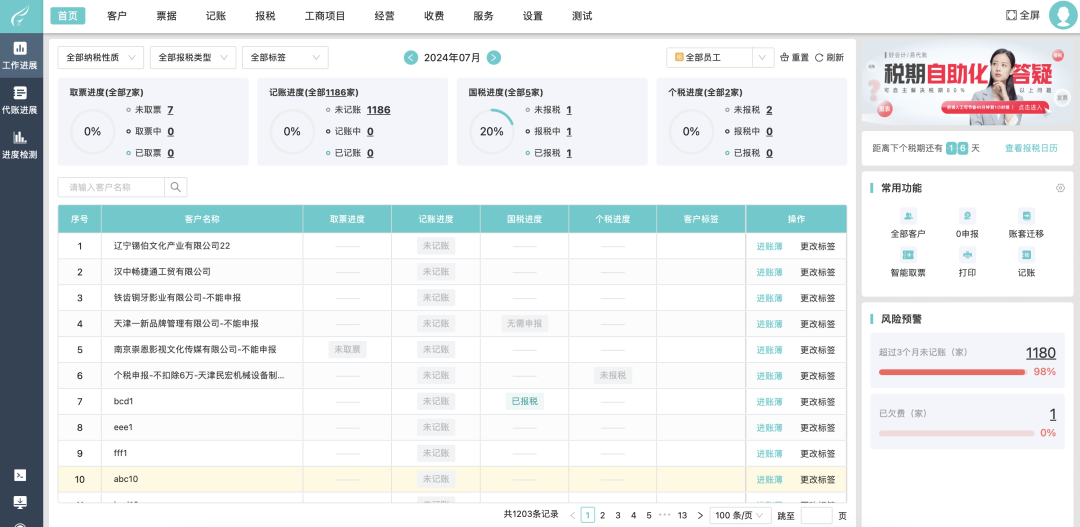This screenshot has width=1080, height=527.
Task: Expand the 全部纳税性质 dropdown
Action: click(x=101, y=58)
